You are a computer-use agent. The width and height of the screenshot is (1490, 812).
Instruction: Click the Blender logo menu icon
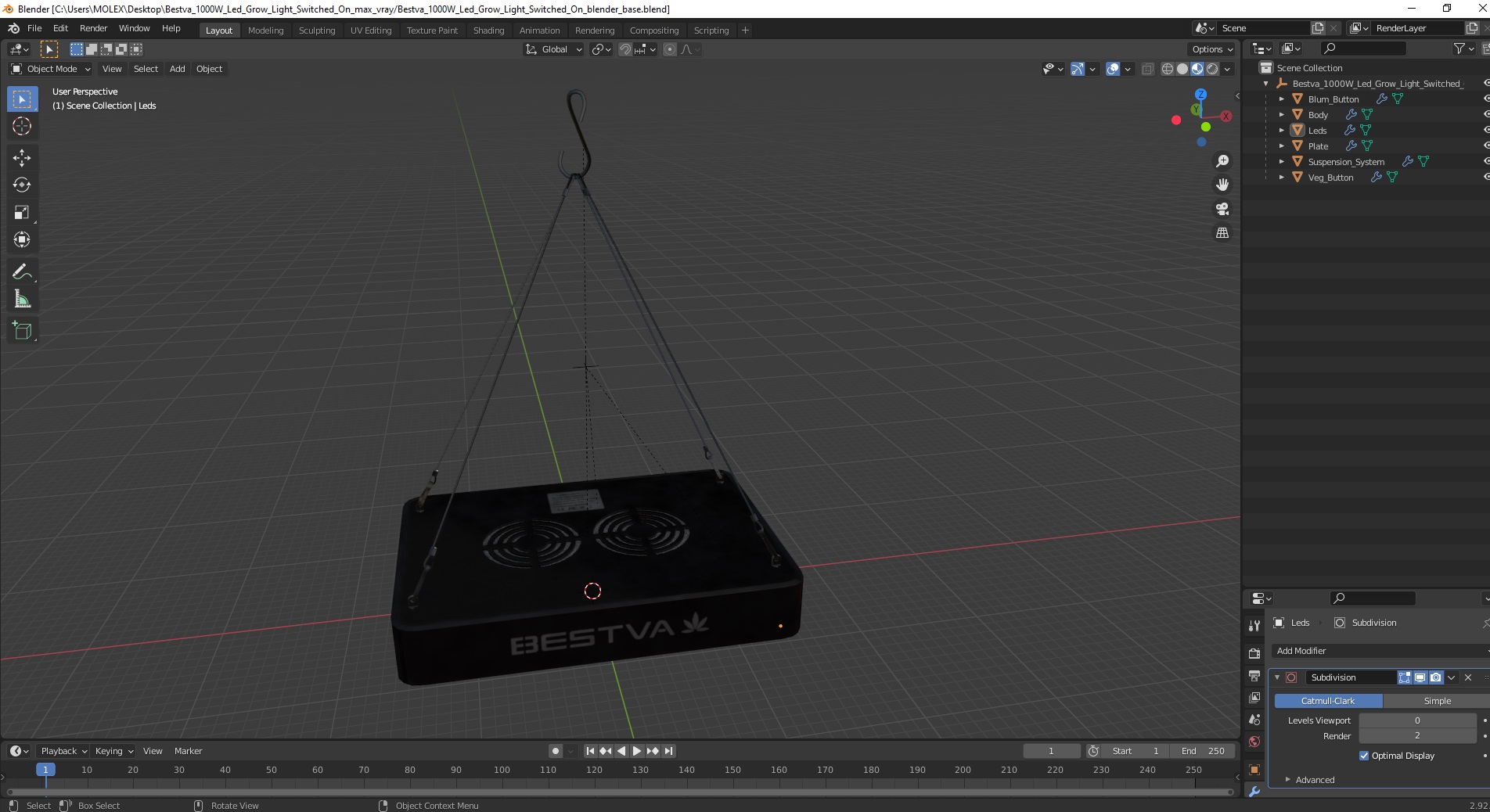[13, 28]
